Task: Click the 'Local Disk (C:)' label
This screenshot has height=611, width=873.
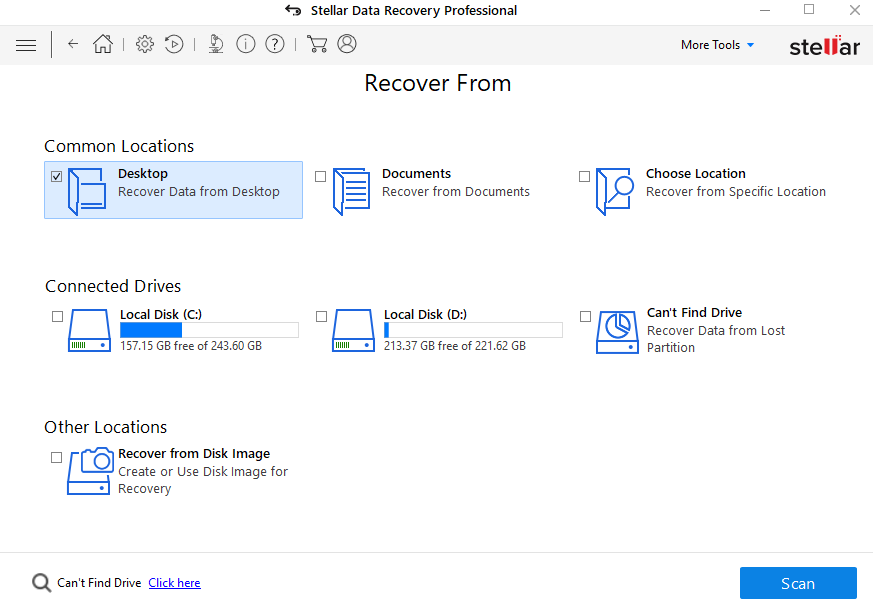Action: pyautogui.click(x=161, y=315)
